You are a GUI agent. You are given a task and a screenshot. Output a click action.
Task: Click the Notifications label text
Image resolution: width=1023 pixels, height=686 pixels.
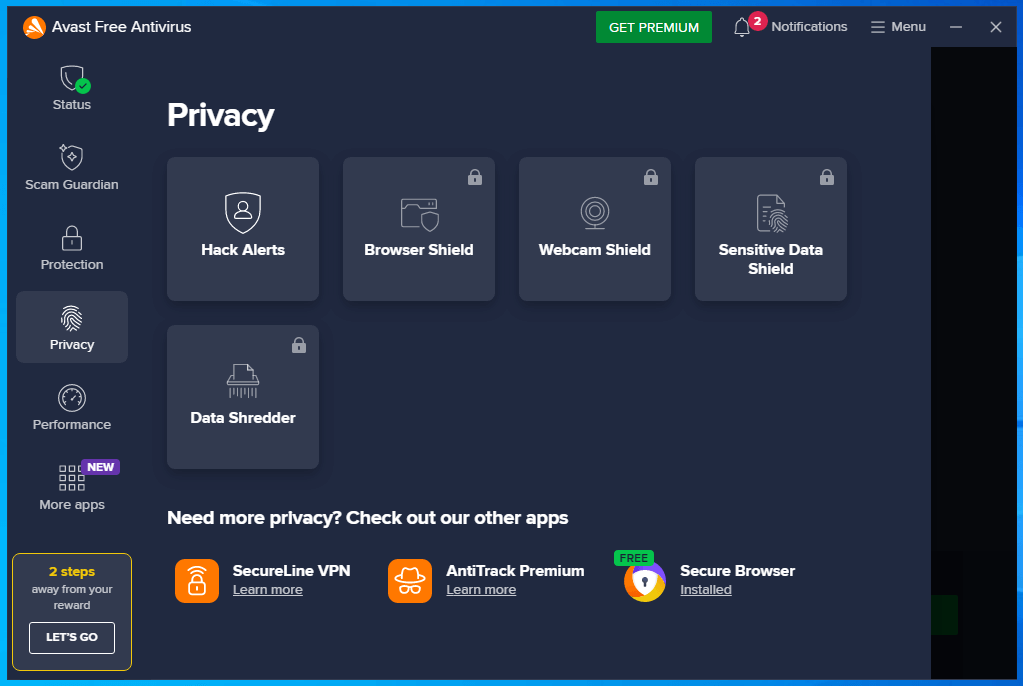click(x=809, y=27)
